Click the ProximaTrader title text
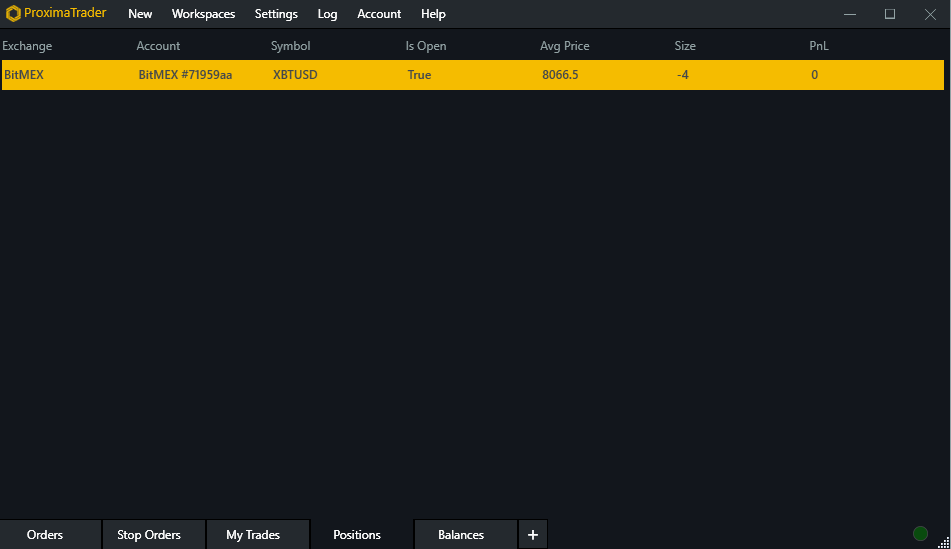 pyautogui.click(x=65, y=13)
